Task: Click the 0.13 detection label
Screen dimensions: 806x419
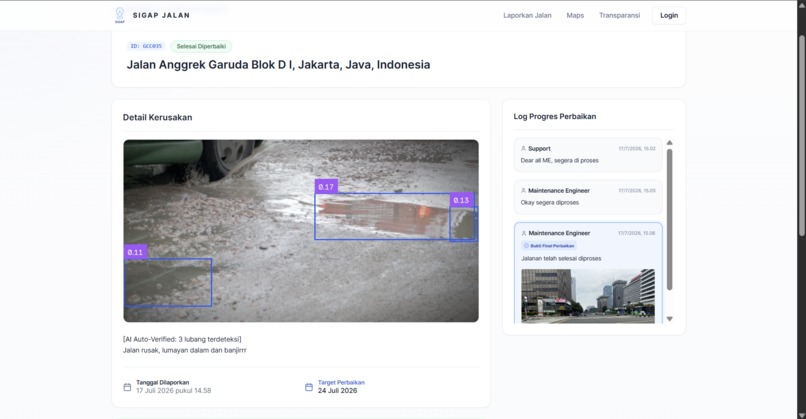Action: click(461, 200)
